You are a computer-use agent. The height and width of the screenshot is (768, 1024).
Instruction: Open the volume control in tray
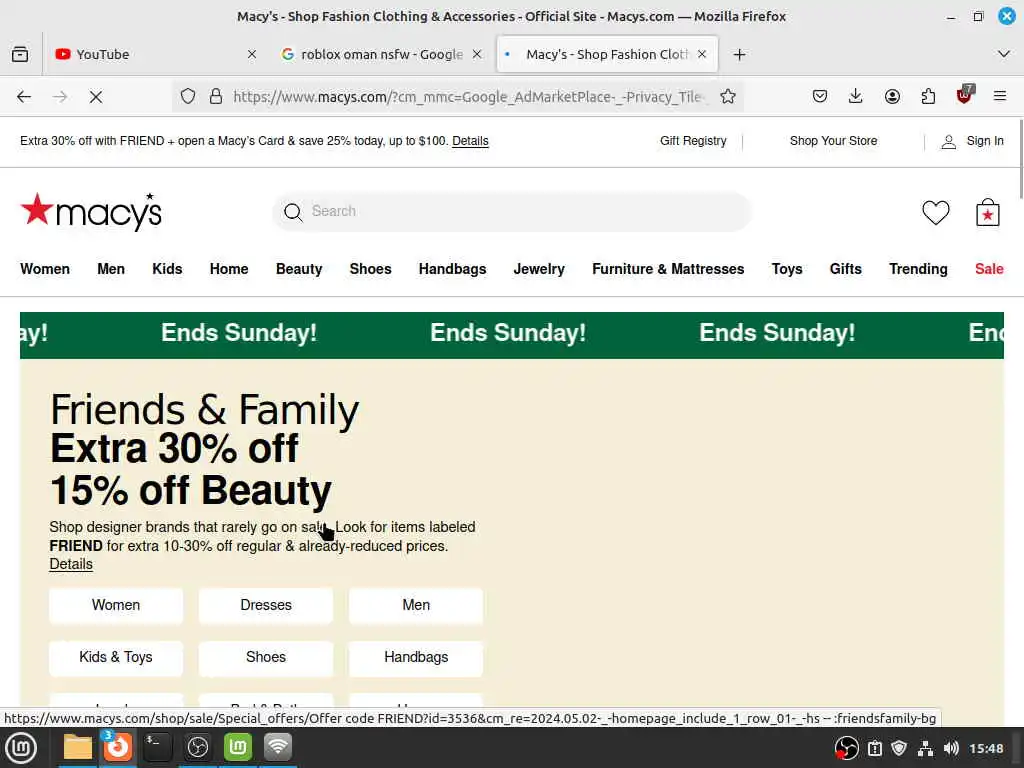point(951,748)
